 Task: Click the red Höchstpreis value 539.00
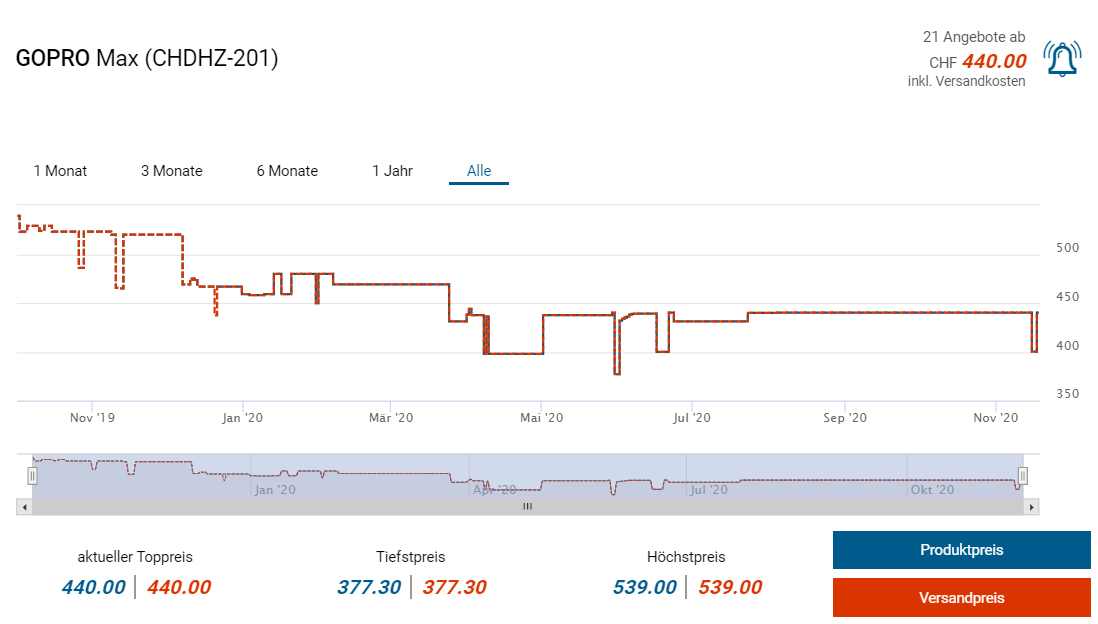click(x=730, y=587)
